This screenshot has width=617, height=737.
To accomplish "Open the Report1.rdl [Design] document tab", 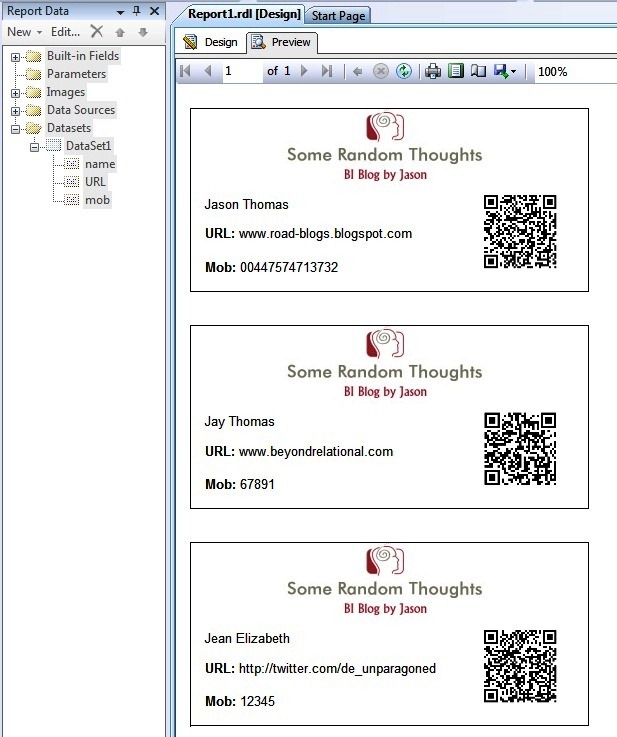I will click(x=243, y=14).
